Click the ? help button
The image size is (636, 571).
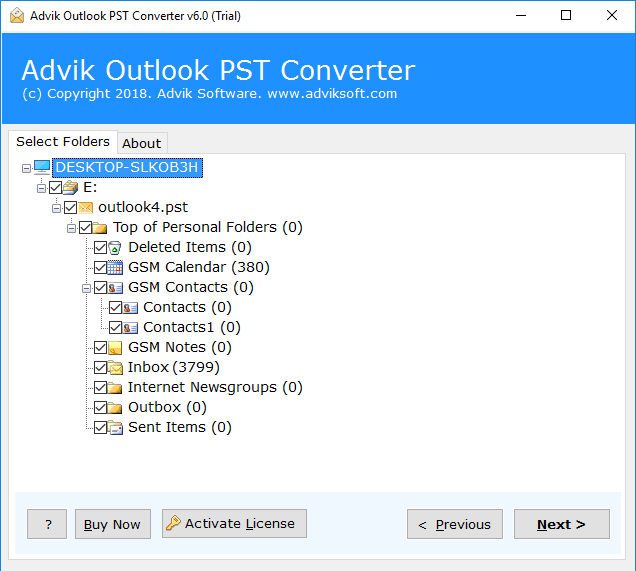point(47,524)
